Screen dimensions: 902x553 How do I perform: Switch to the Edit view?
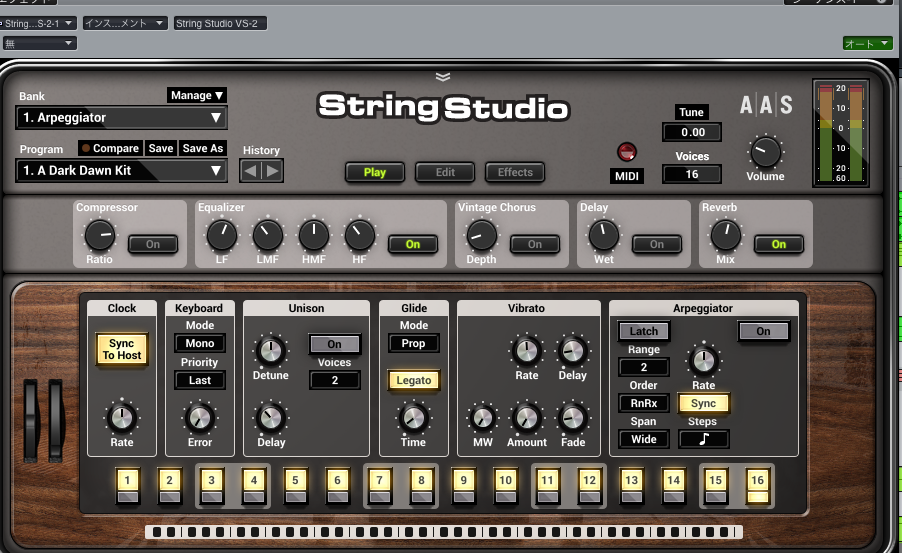(x=445, y=172)
